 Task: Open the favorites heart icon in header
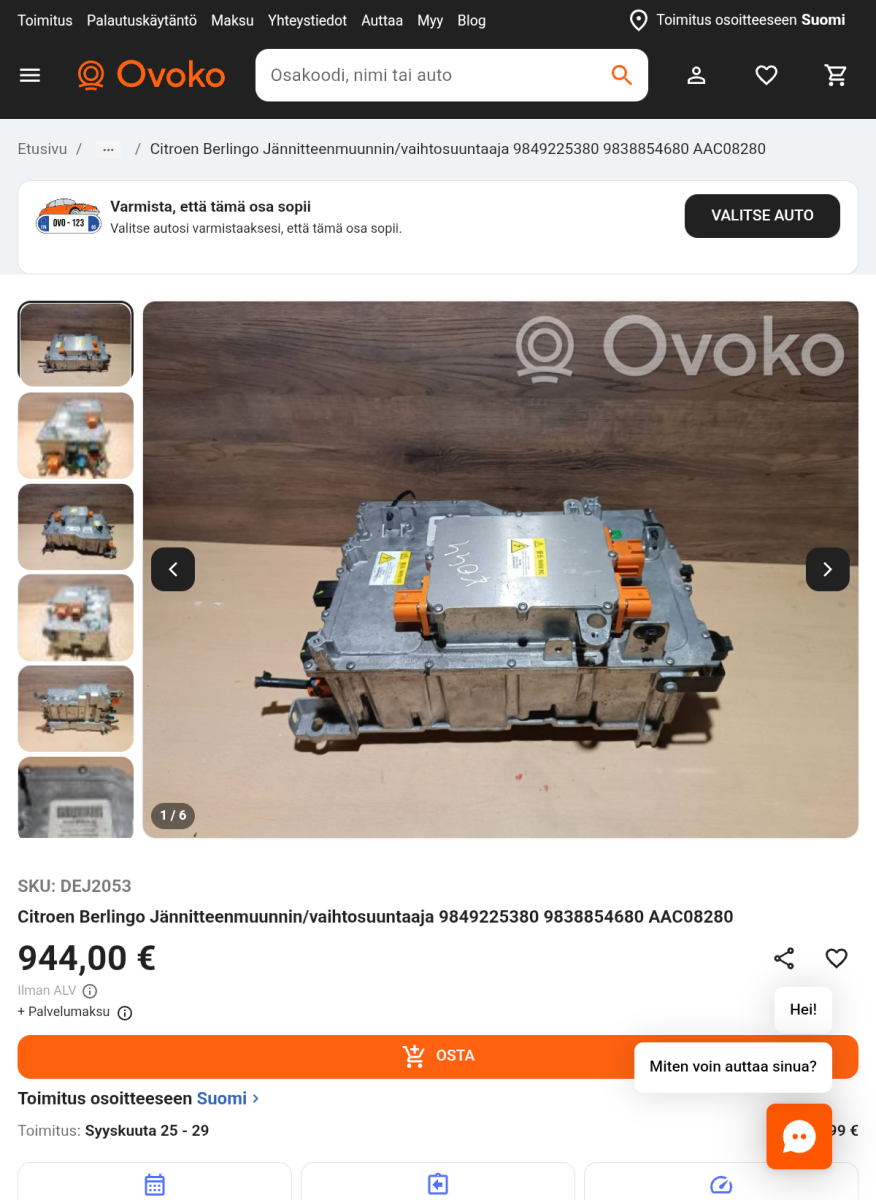(x=767, y=75)
